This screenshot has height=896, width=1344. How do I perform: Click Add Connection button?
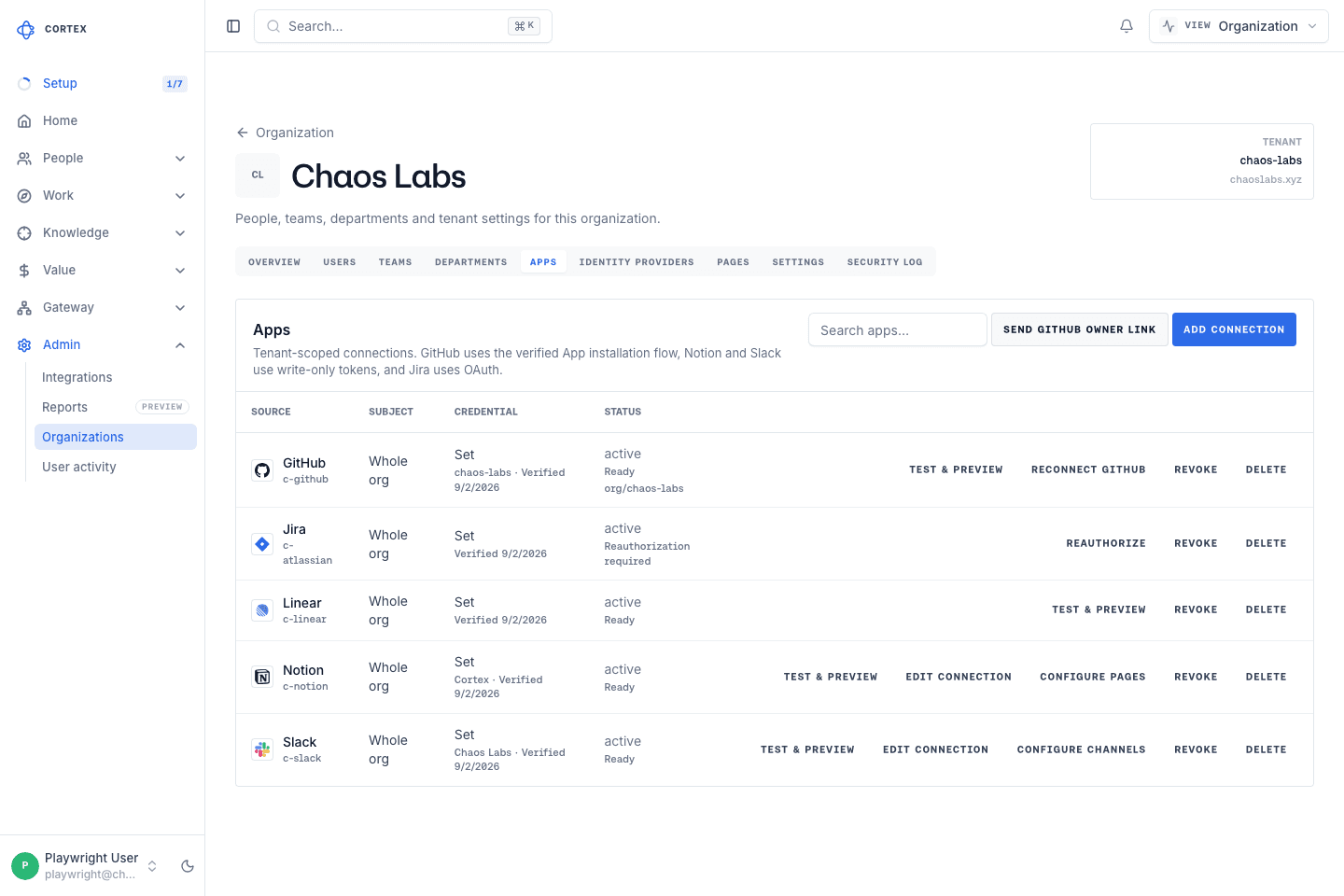coord(1234,329)
